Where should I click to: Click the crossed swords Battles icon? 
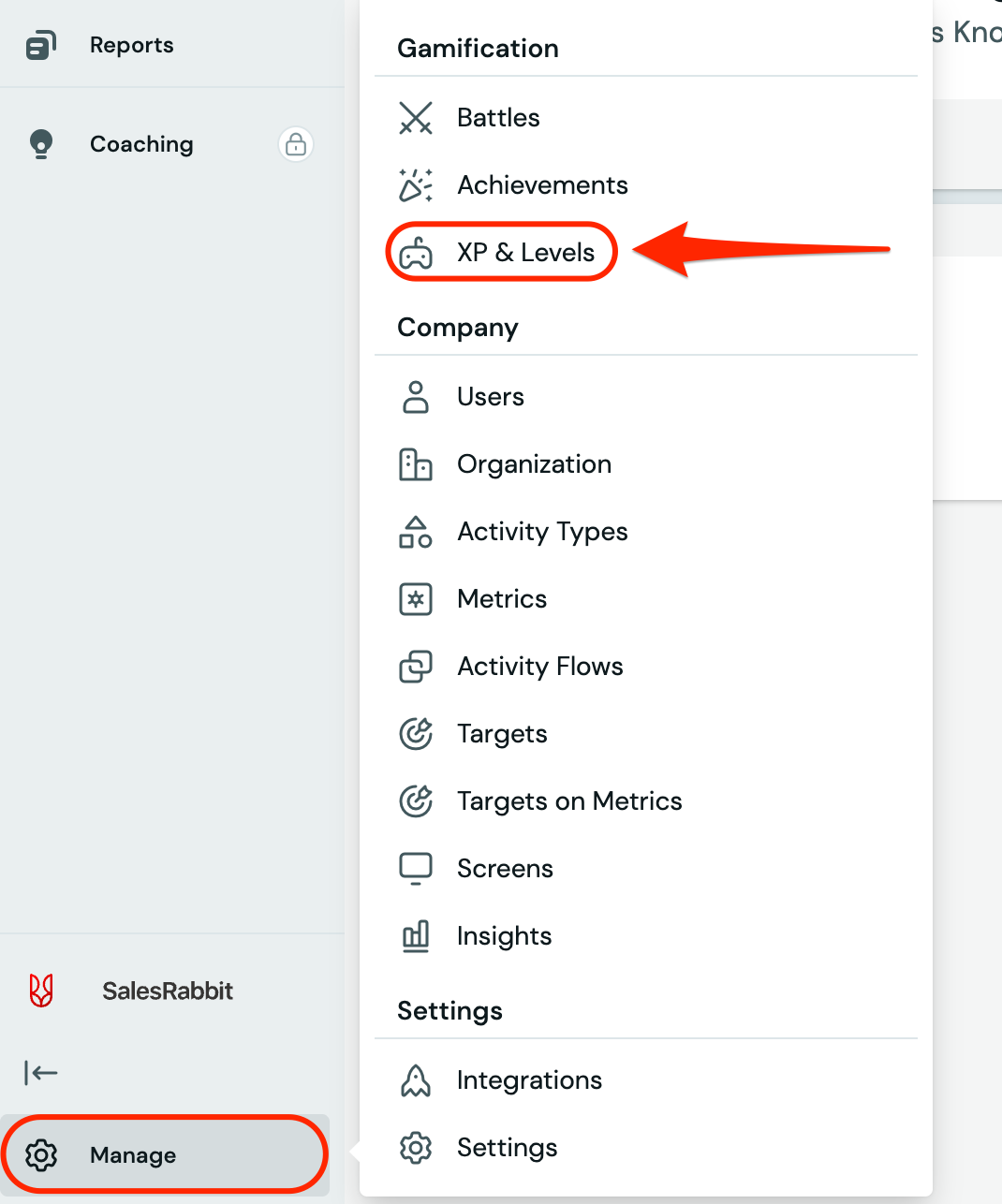(416, 118)
